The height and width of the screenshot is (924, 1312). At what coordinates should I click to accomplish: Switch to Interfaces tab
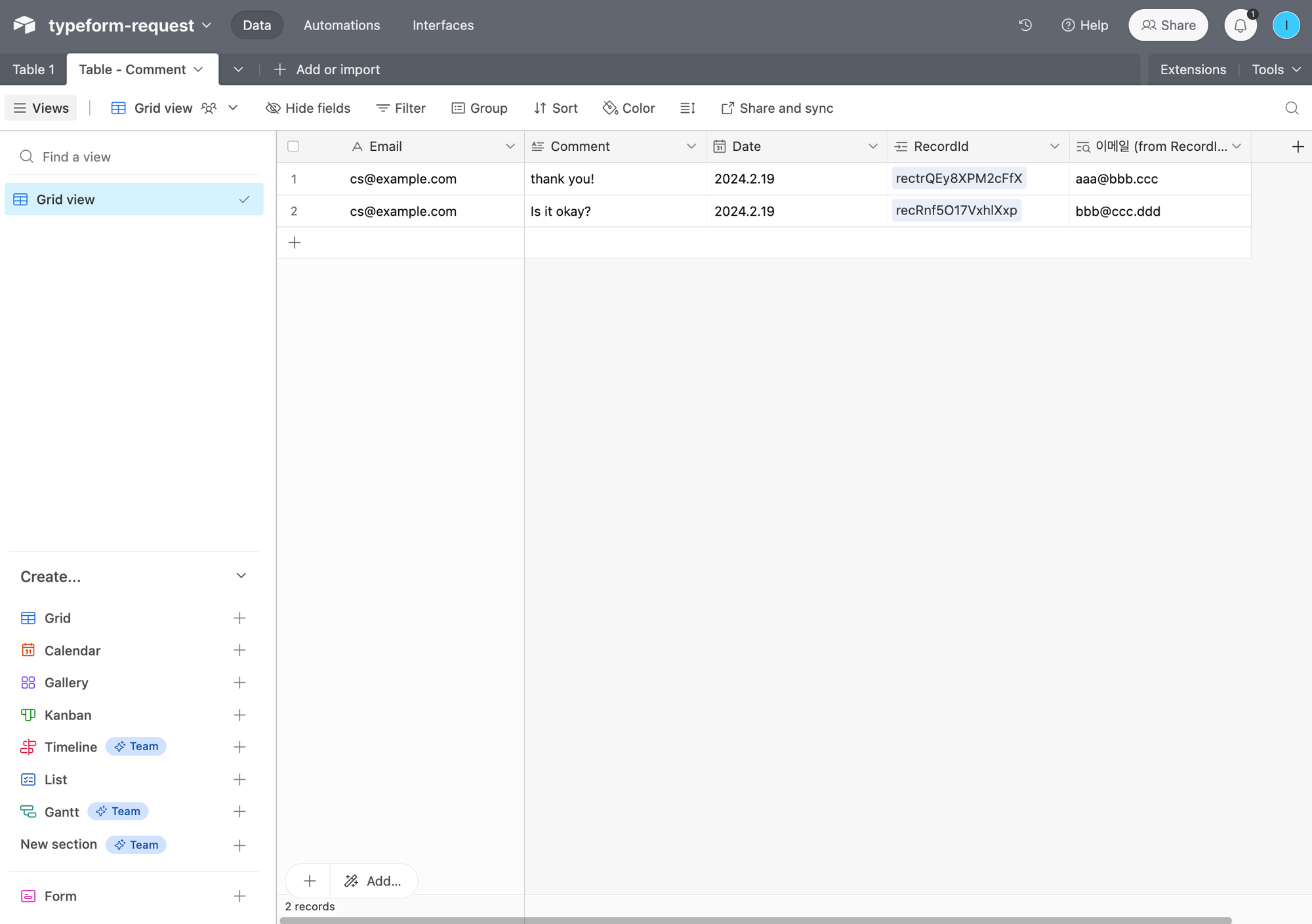[x=443, y=26]
